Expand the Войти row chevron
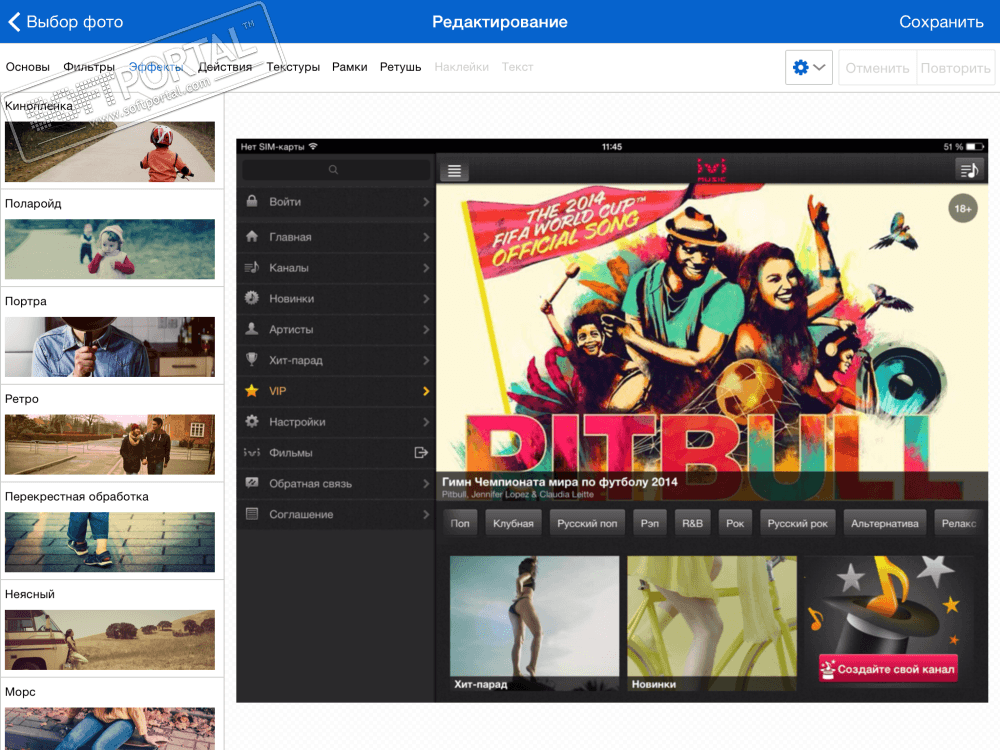This screenshot has height=750, width=1000. [x=426, y=202]
